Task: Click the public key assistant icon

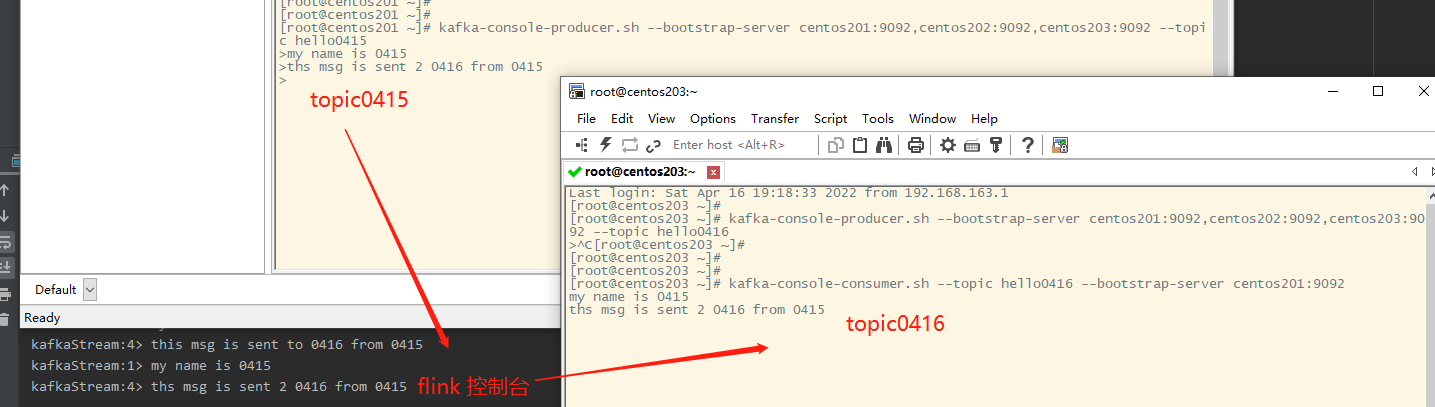Action: [995, 145]
